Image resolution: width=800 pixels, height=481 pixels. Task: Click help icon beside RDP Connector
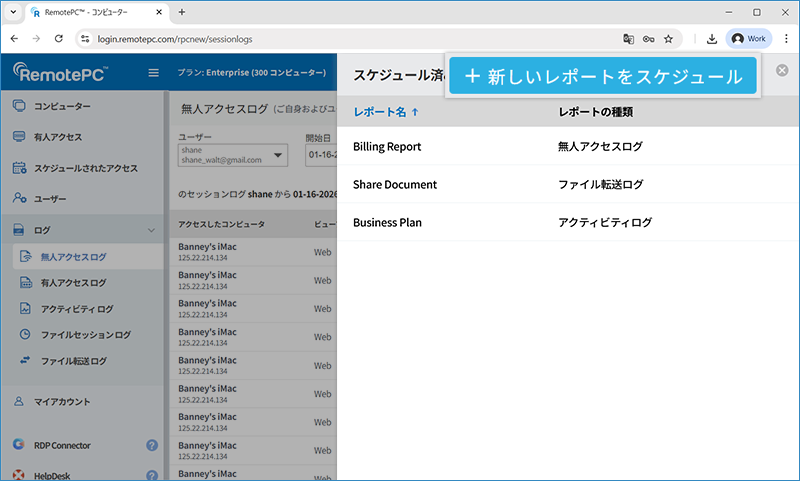pos(152,445)
